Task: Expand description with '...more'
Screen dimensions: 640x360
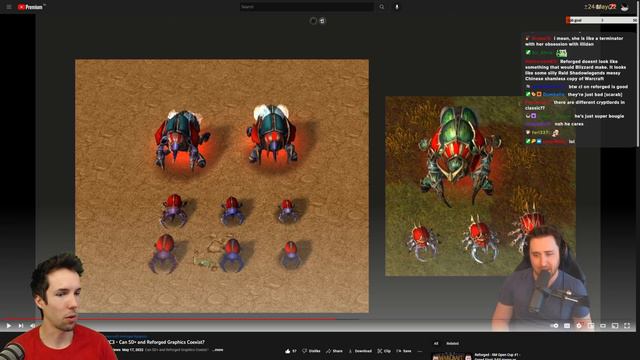Action: 219,350
